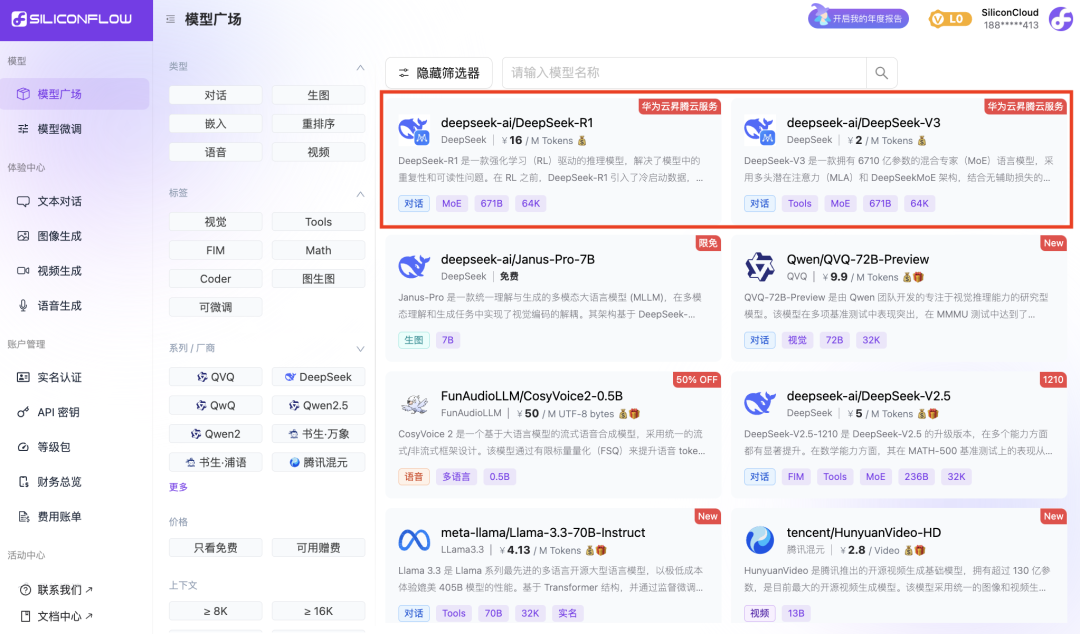This screenshot has width=1080, height=634.
Task: Click the DeepSeek-R1 model logo icon
Action: [x=414, y=130]
